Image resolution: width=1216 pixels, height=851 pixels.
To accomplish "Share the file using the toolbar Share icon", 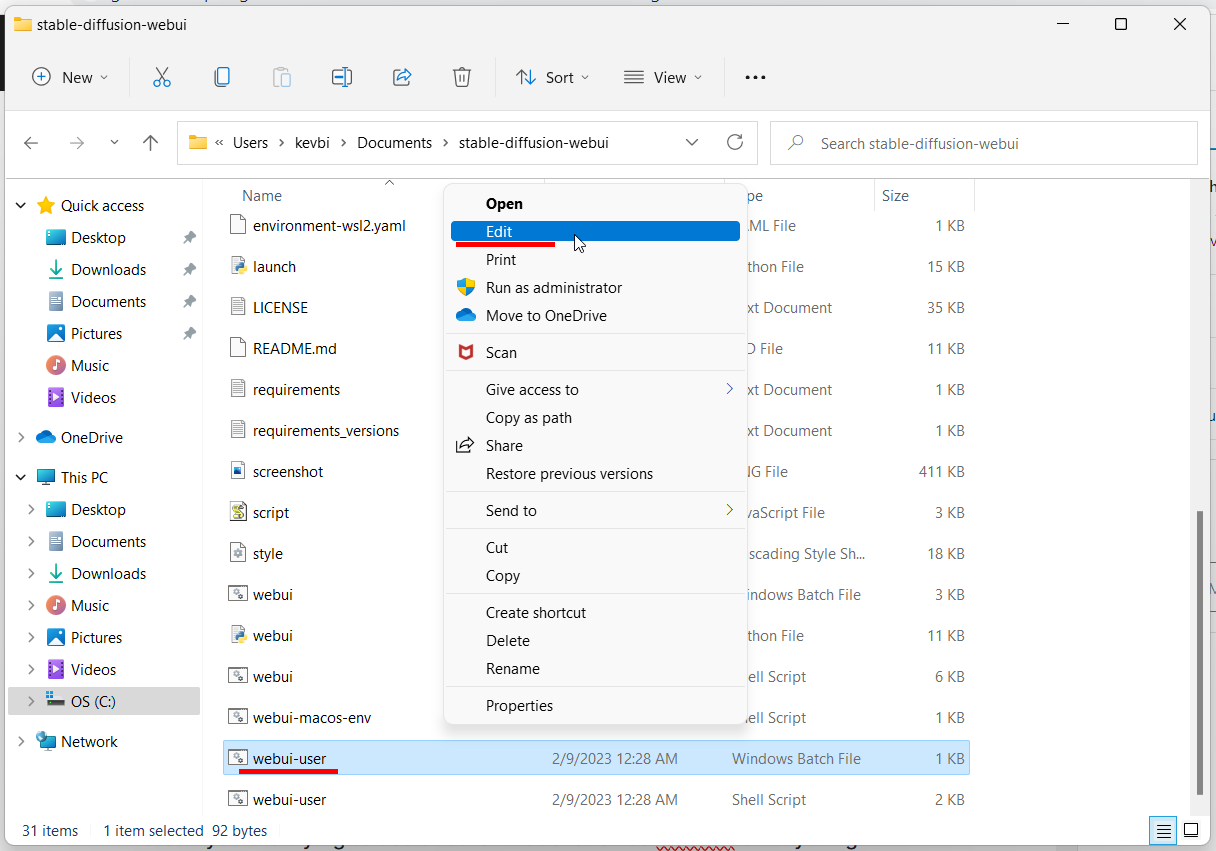I will [x=402, y=77].
